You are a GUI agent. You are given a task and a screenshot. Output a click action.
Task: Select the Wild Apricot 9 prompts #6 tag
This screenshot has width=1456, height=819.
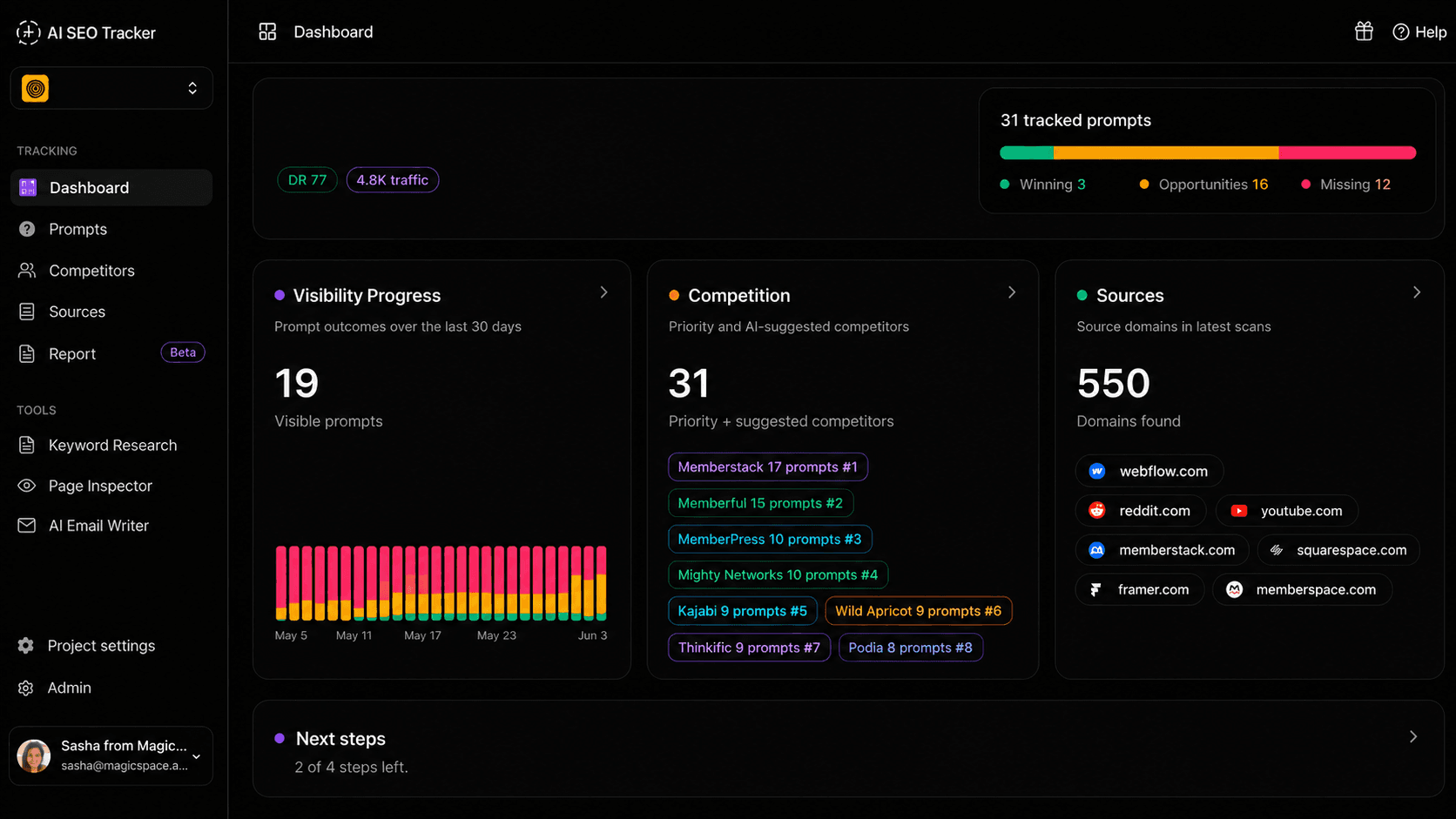(919, 611)
